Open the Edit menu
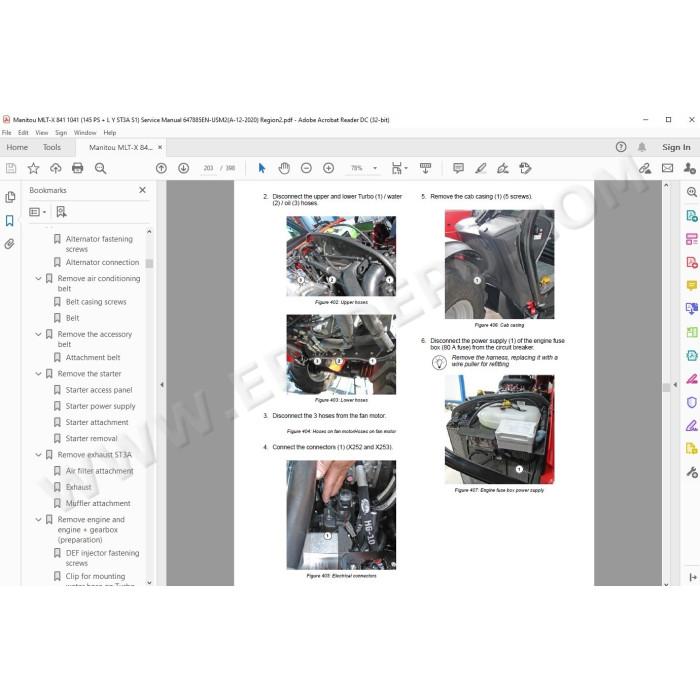This screenshot has height=700, width=700. pos(23,133)
